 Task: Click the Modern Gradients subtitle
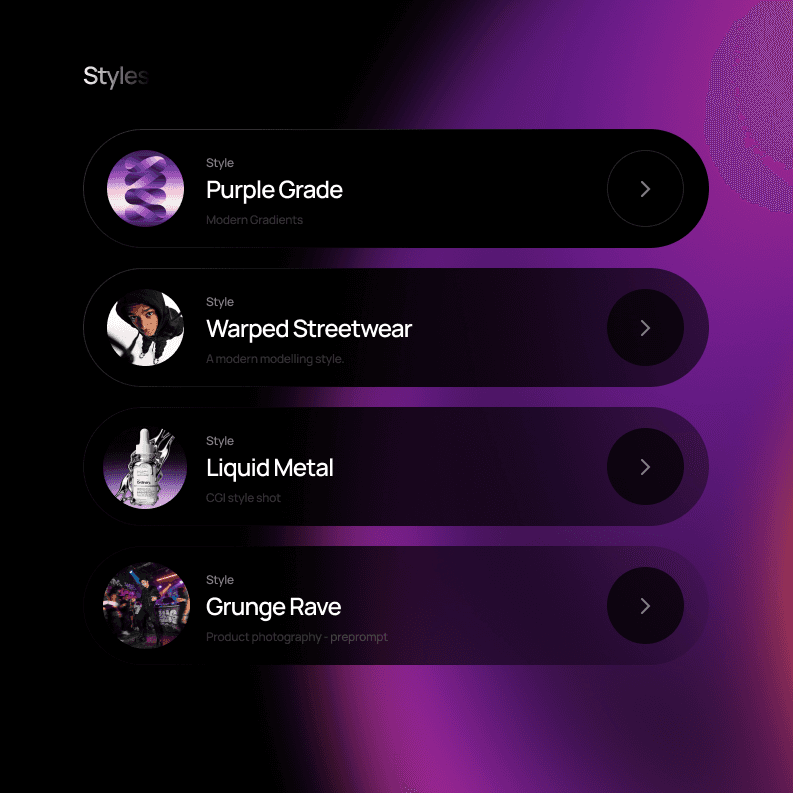[x=254, y=220]
